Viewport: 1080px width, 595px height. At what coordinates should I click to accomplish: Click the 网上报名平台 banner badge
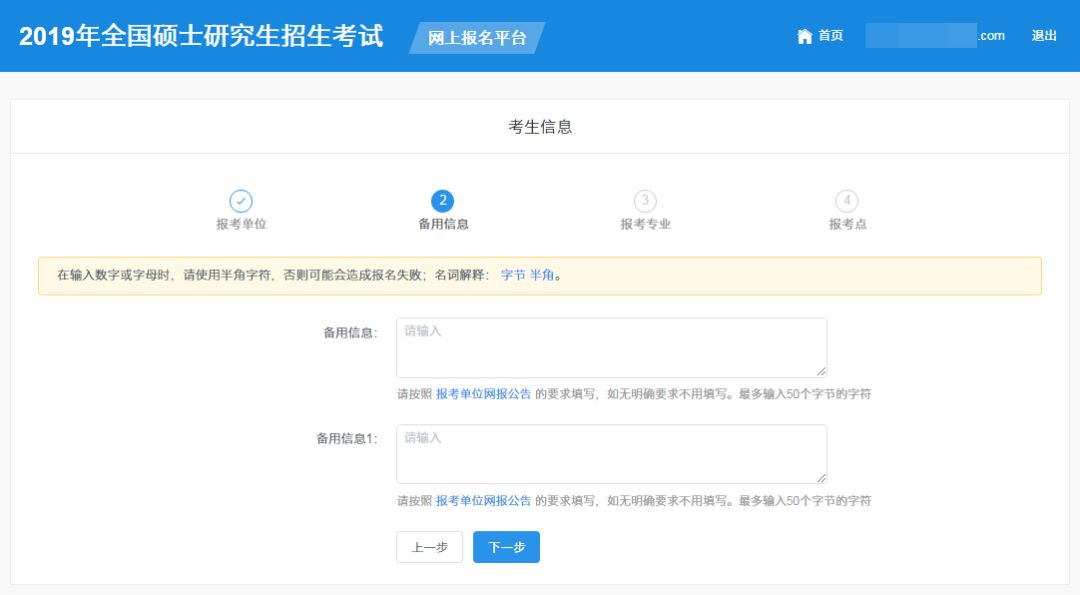pyautogui.click(x=477, y=38)
